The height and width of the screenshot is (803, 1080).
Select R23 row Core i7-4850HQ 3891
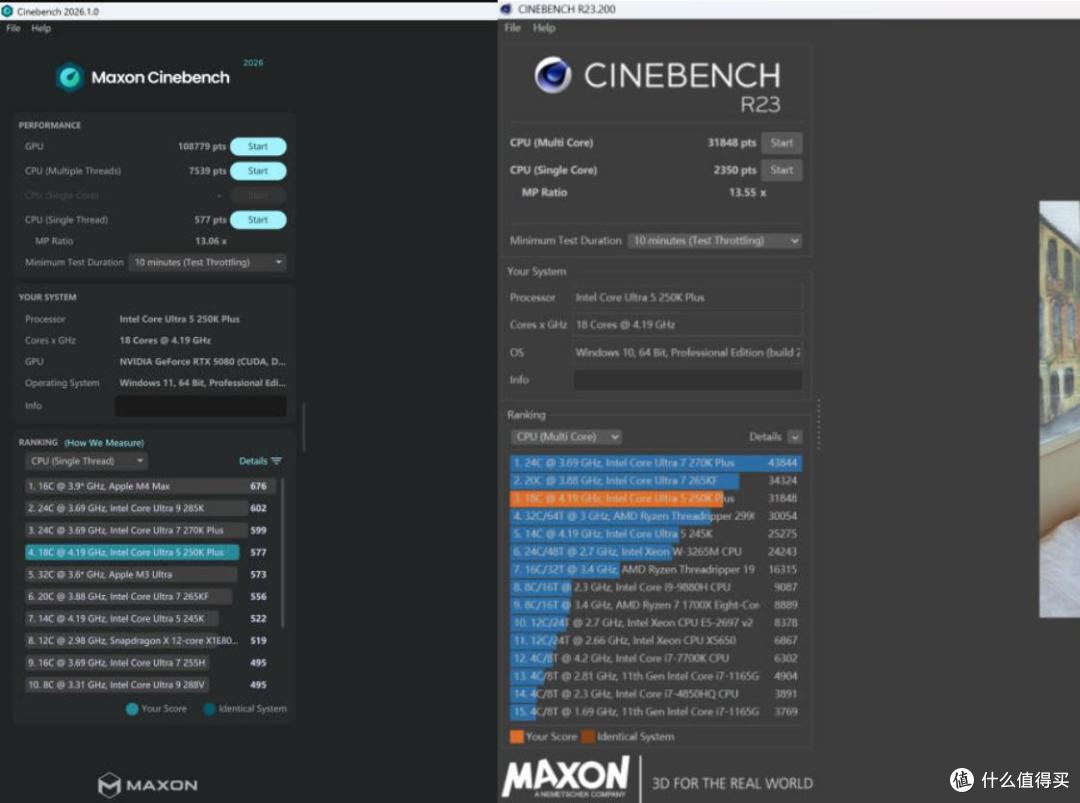[656, 694]
